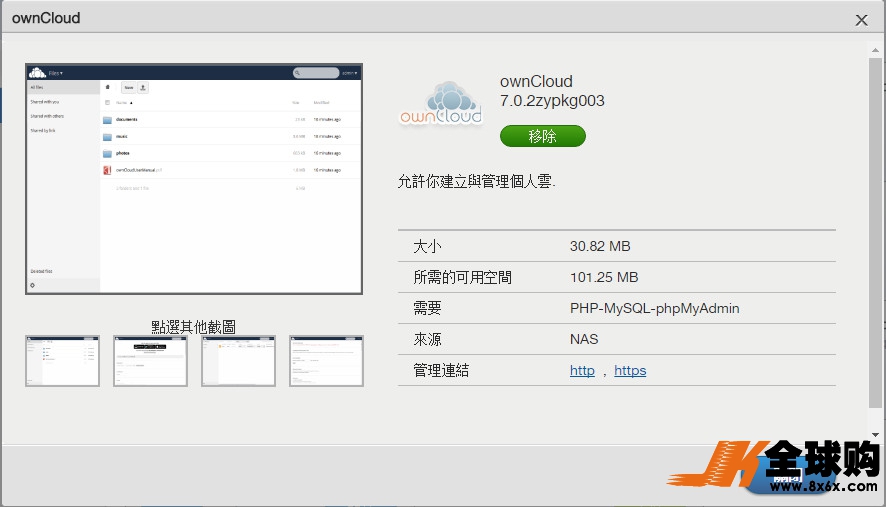Open the http management link
Screen dimensions: 886x507
(x=582, y=371)
